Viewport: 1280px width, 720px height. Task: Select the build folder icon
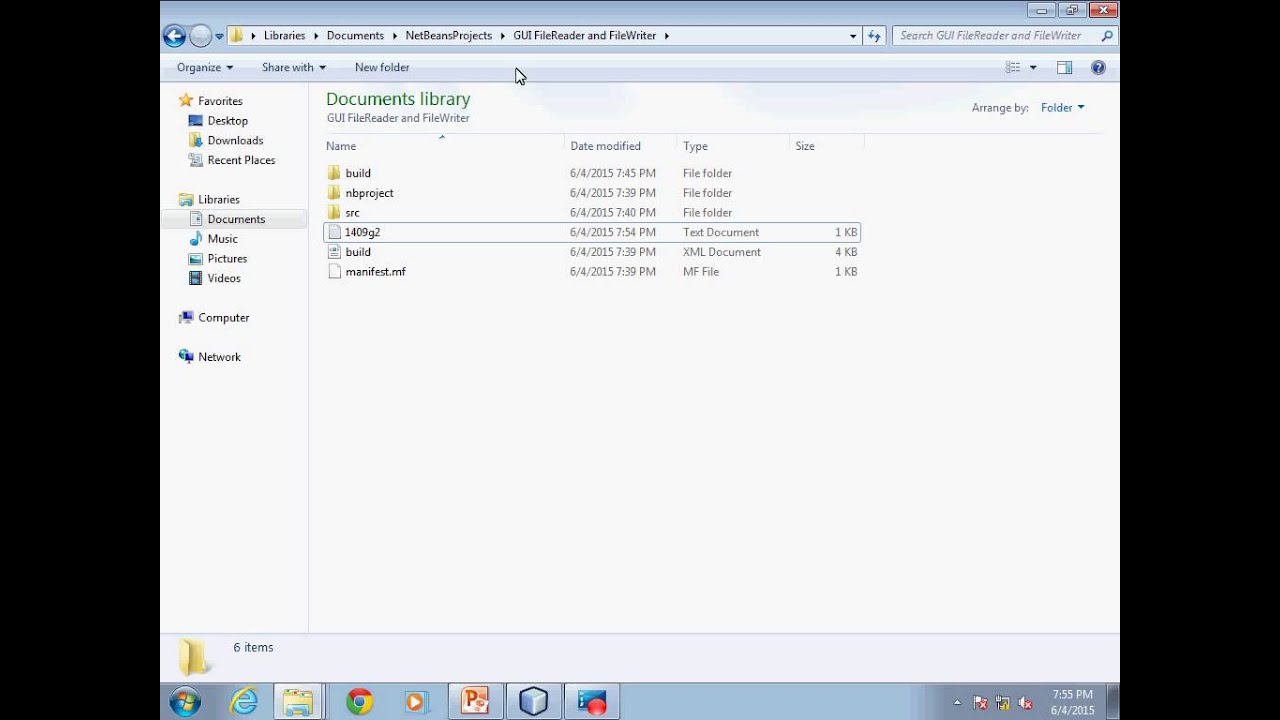pos(334,173)
